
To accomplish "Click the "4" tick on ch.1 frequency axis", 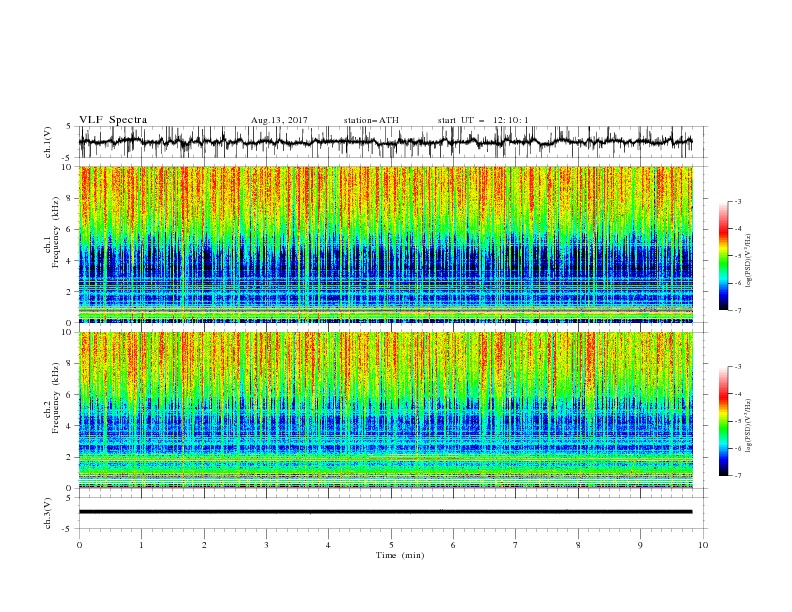I will 70,261.
